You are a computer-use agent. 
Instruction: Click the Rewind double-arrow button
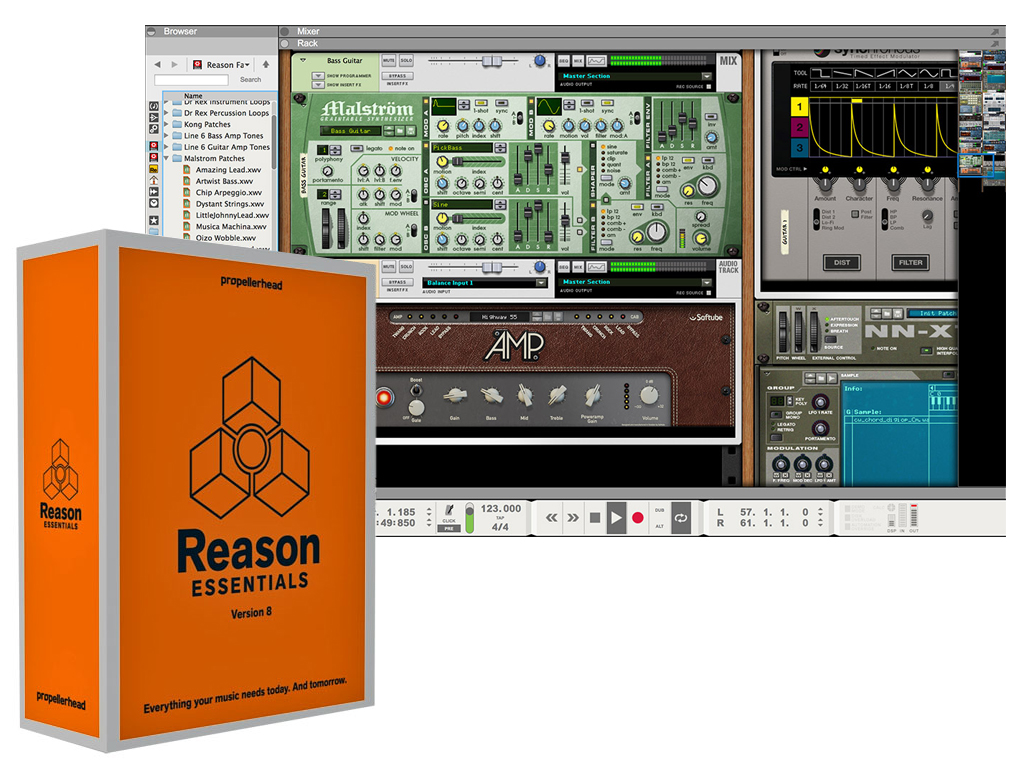551,518
